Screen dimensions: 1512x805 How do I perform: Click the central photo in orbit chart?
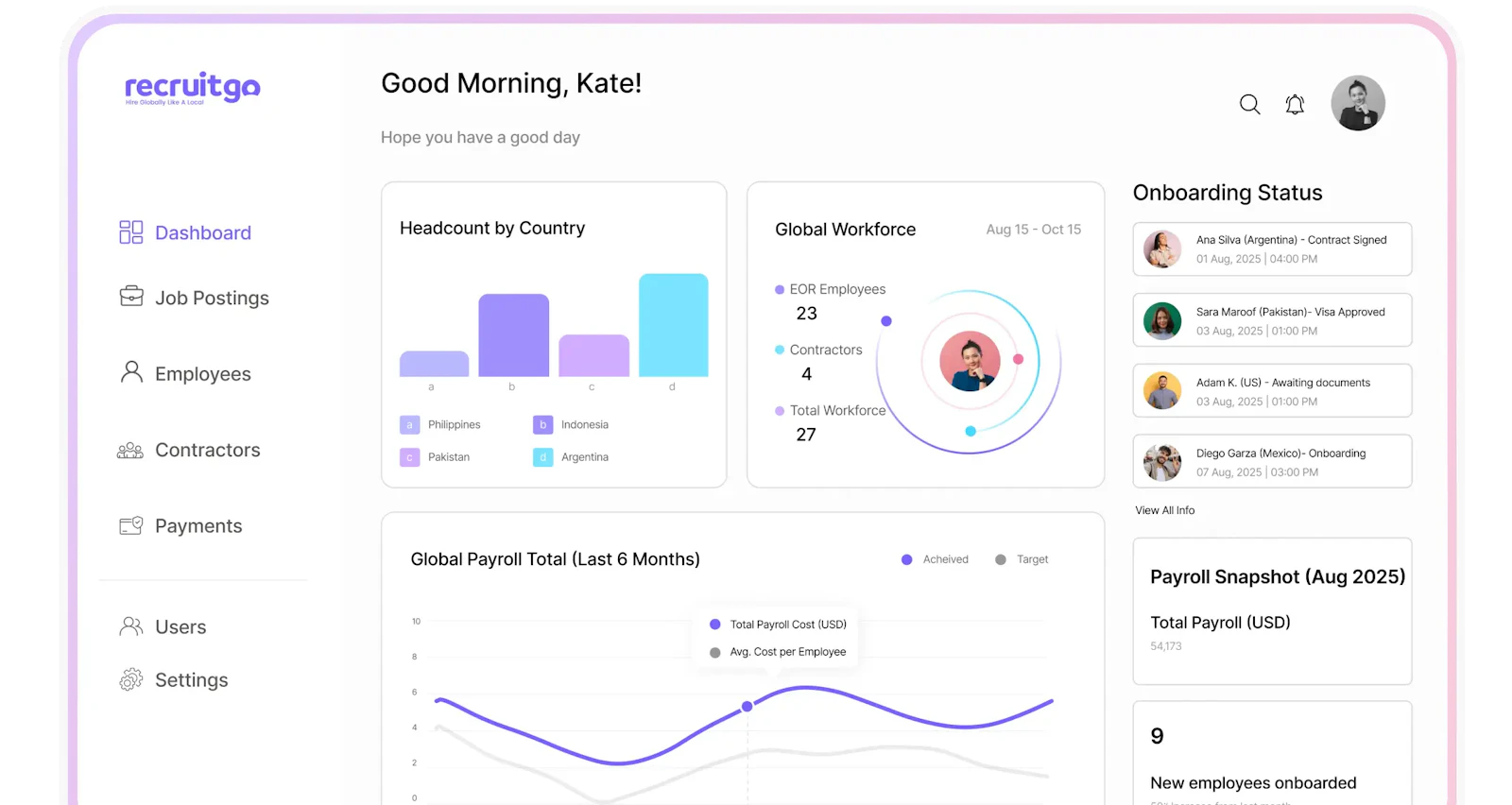pos(970,361)
